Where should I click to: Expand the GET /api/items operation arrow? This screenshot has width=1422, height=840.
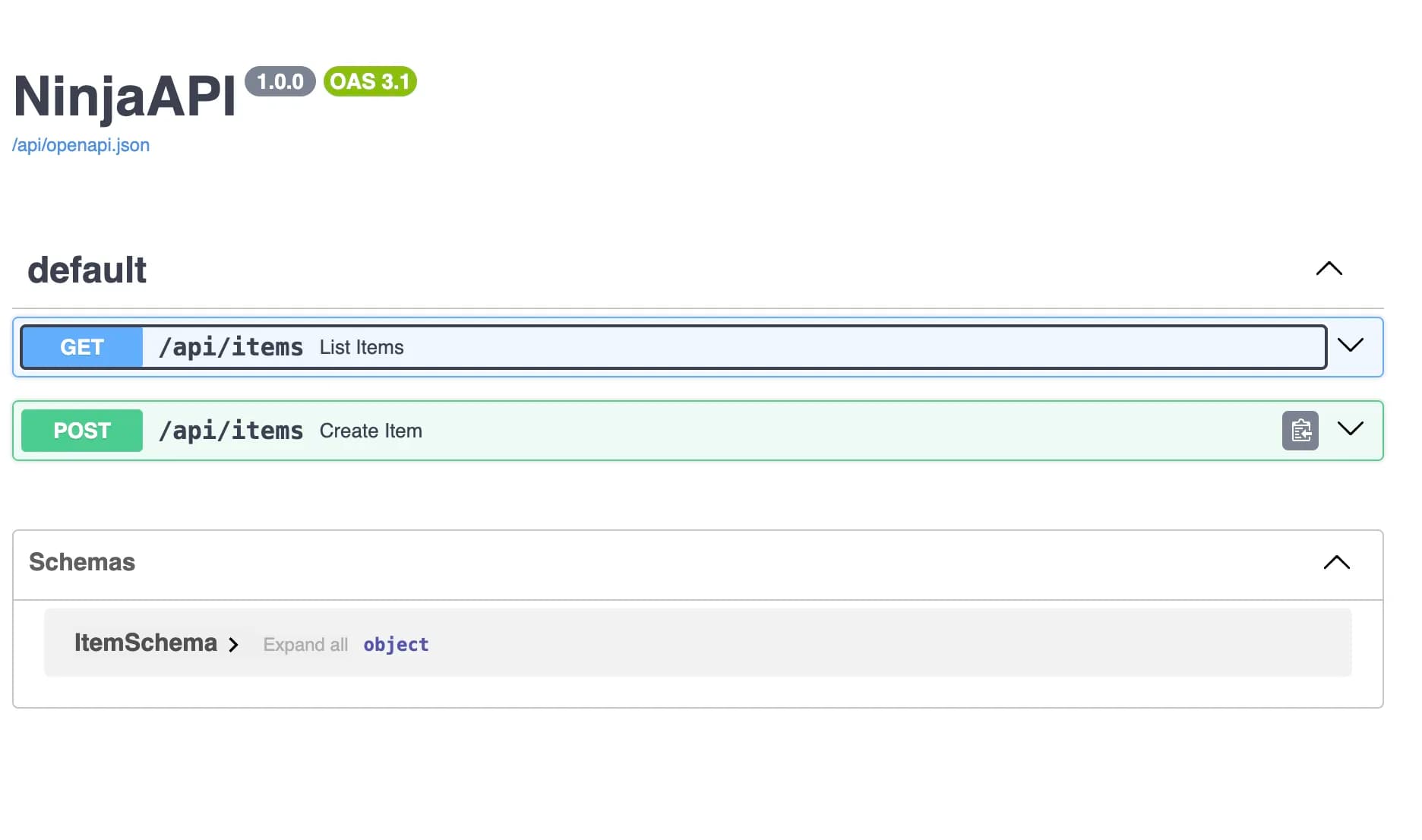click(x=1350, y=346)
